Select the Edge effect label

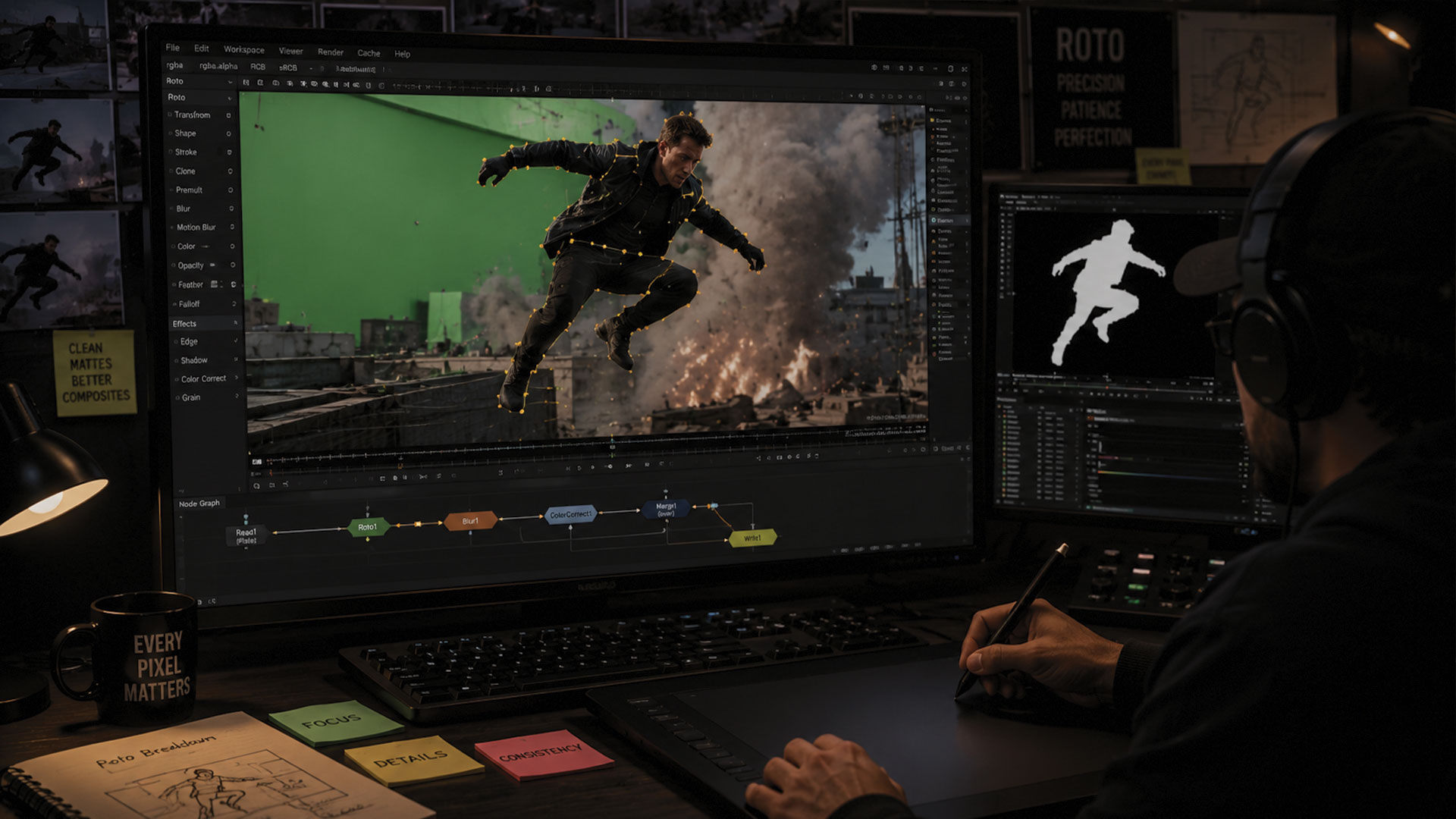pyautogui.click(x=189, y=342)
